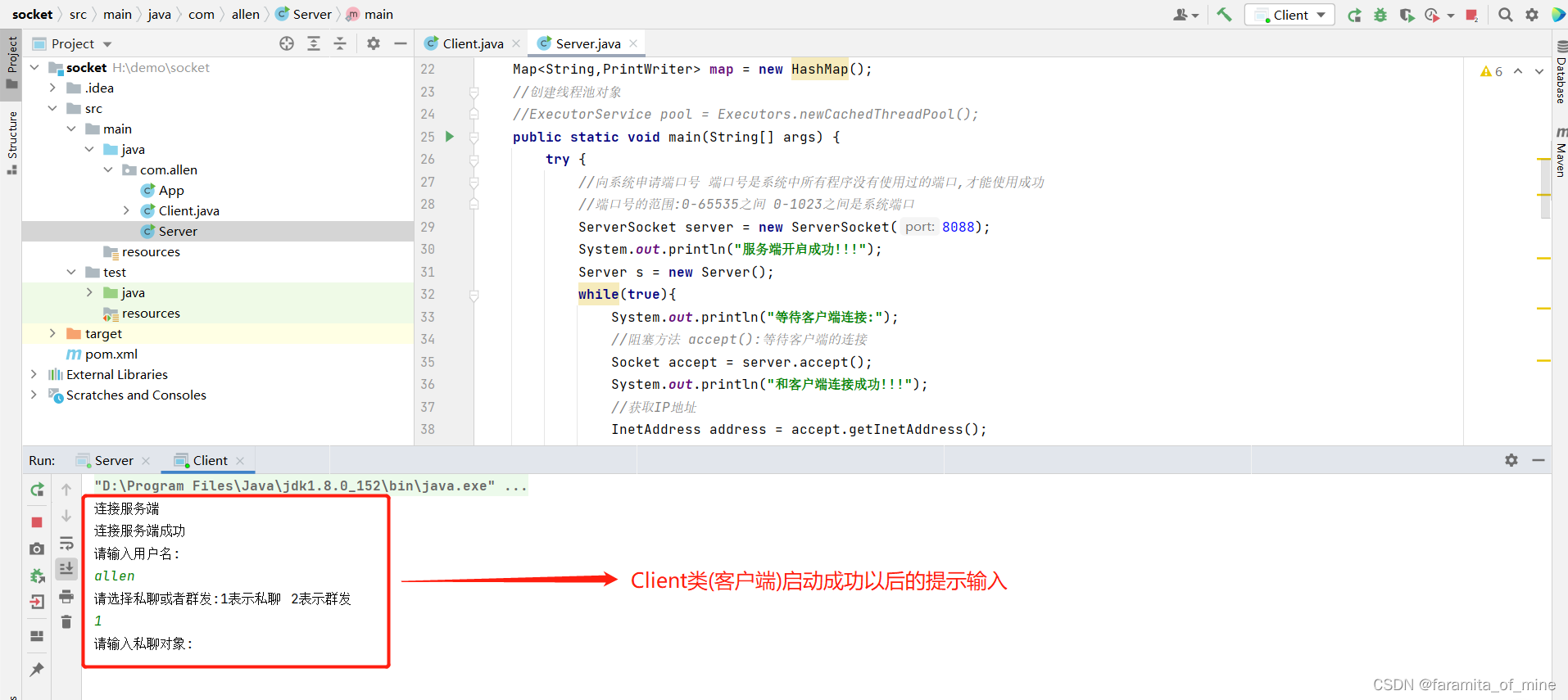Open the Client run configuration dropdown
The height and width of the screenshot is (700, 1568).
pyautogui.click(x=1289, y=15)
